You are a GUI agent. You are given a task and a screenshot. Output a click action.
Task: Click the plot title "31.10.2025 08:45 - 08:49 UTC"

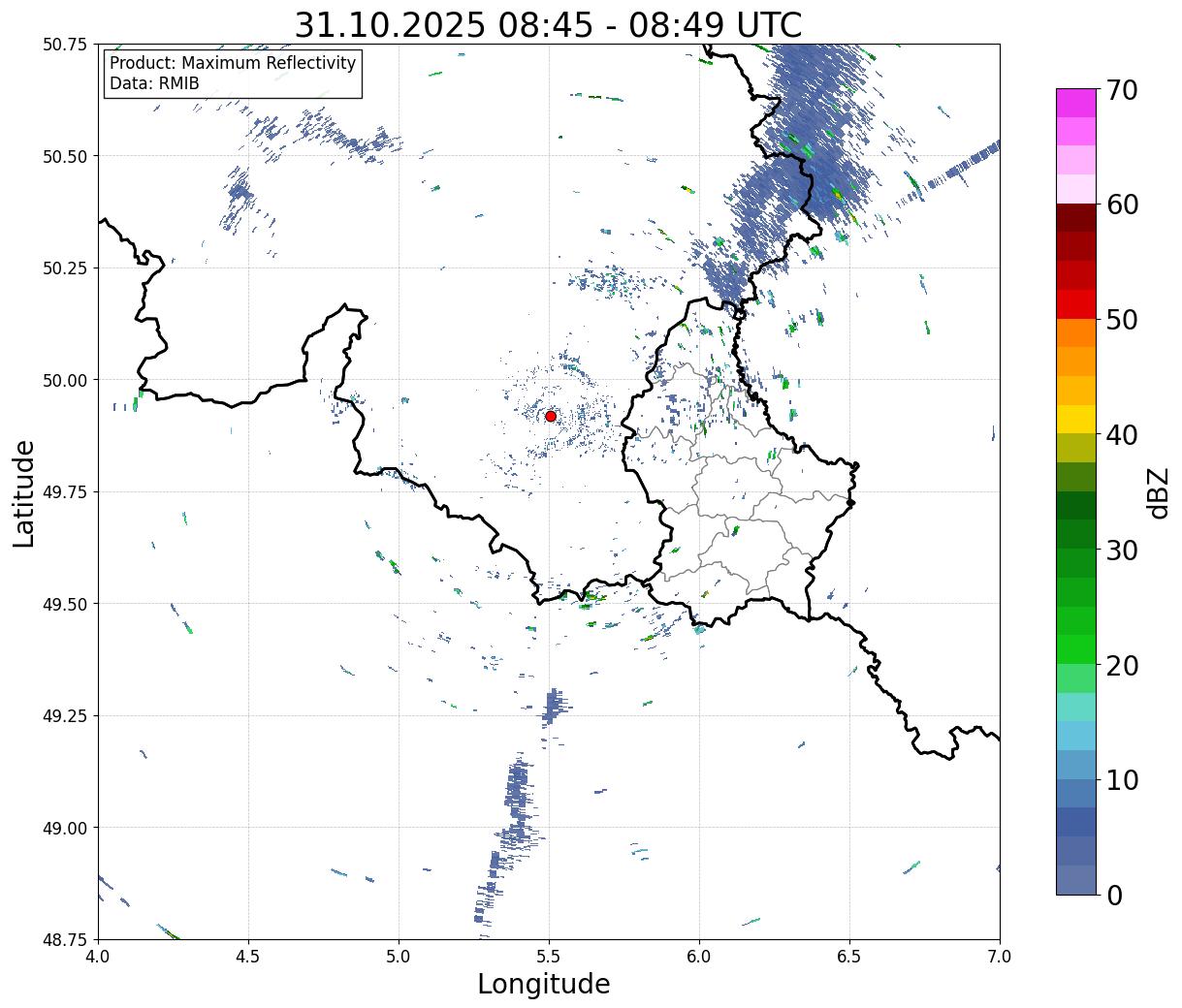(x=548, y=25)
